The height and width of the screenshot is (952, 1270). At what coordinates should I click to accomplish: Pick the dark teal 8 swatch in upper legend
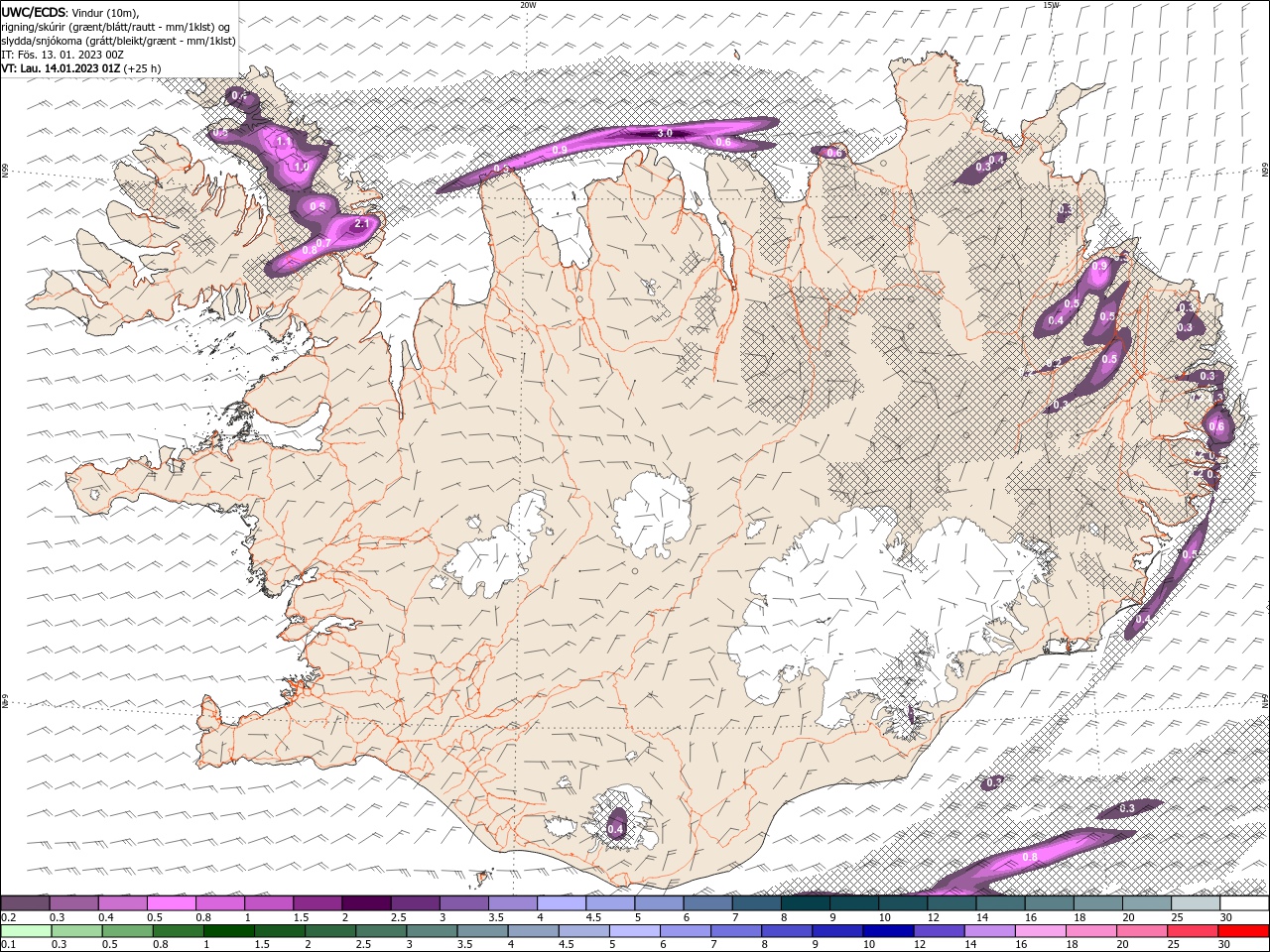pyautogui.click(x=805, y=903)
